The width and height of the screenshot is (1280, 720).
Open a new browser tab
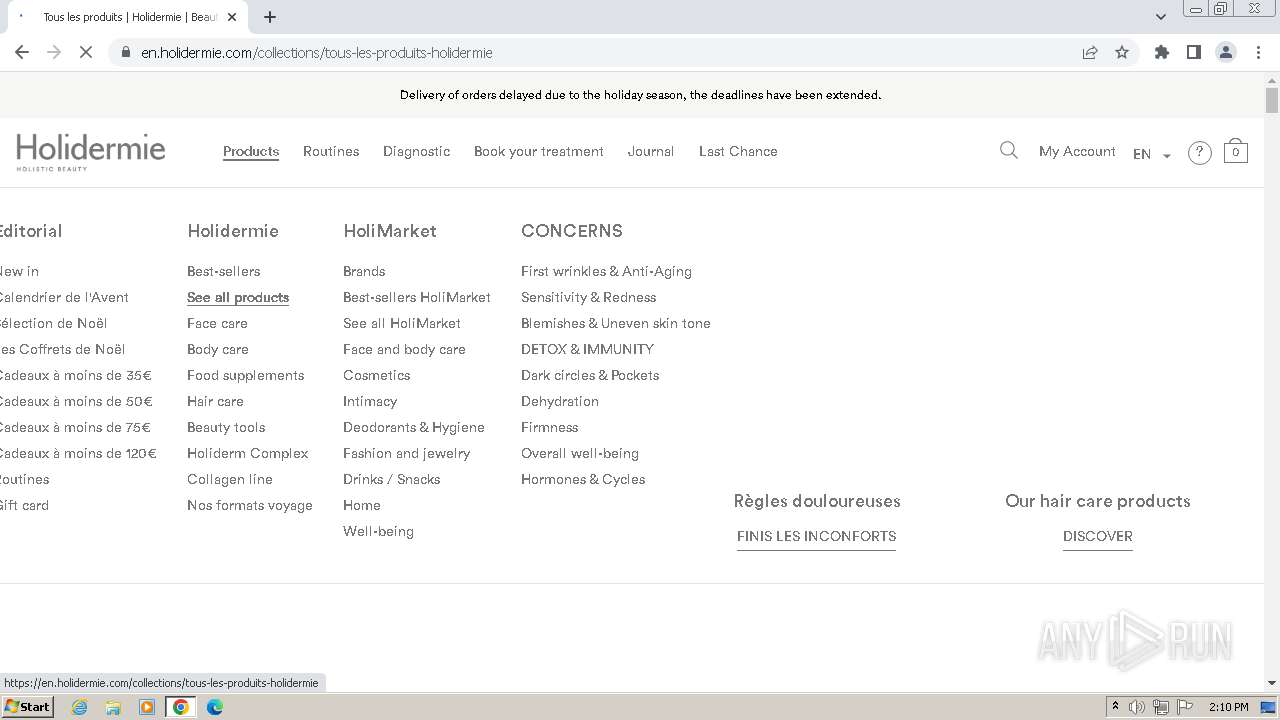click(x=270, y=17)
